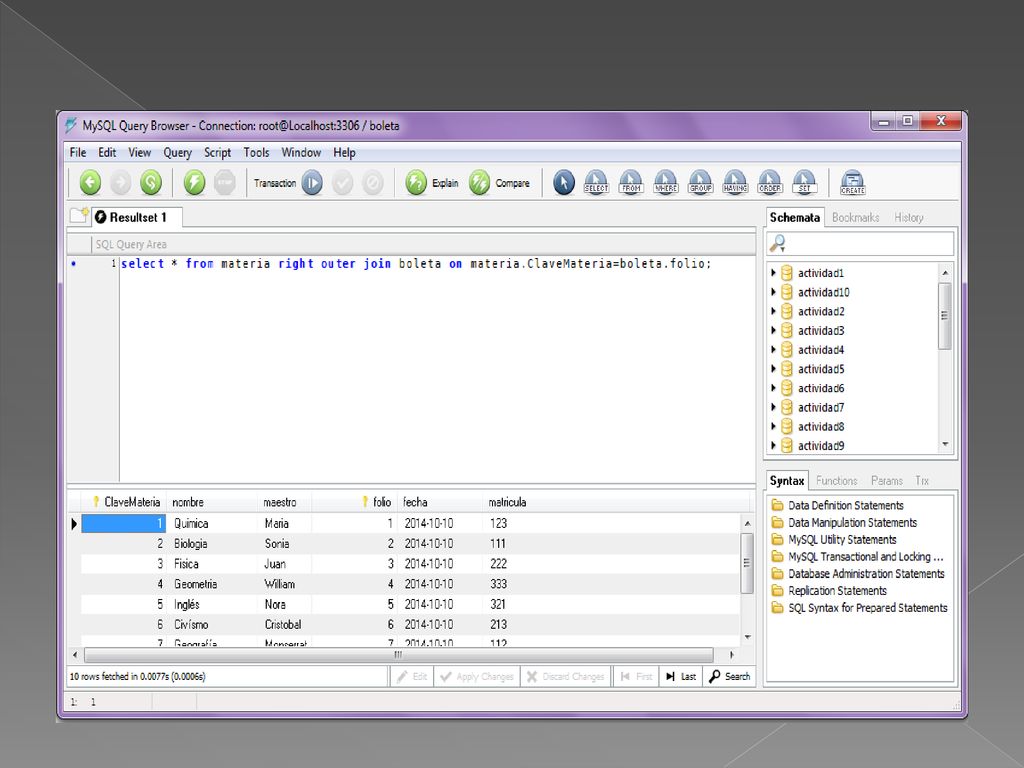
Task: Click the Replication Statements folder icon
Action: tap(777, 590)
